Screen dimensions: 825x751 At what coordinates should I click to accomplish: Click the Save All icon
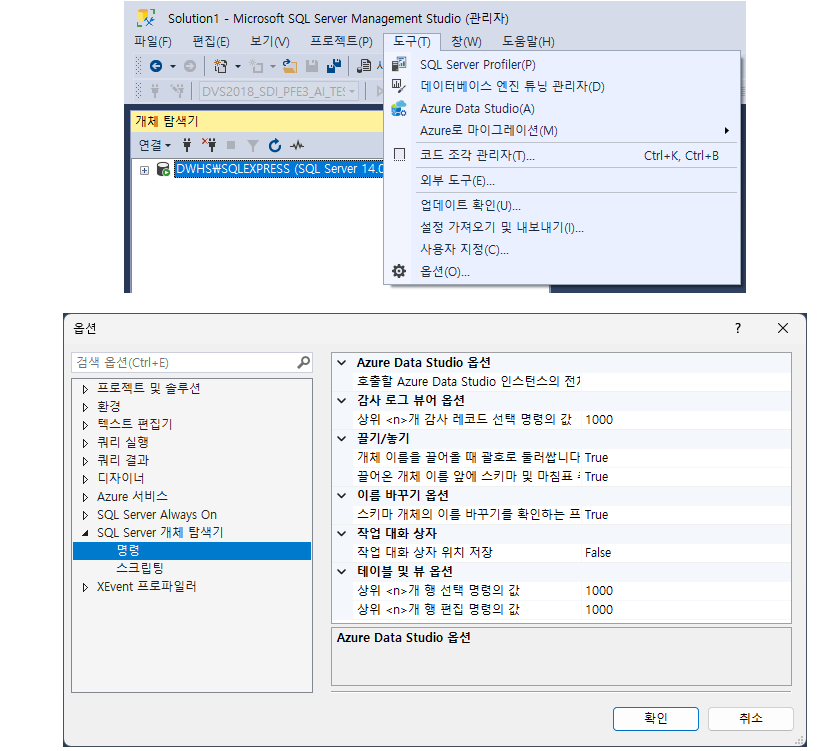point(334,66)
